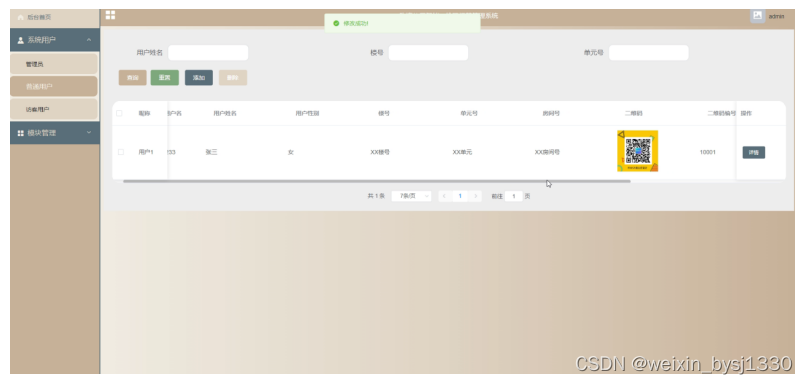Focus the 单元号 search input
808x384 pixels.
tap(648, 53)
